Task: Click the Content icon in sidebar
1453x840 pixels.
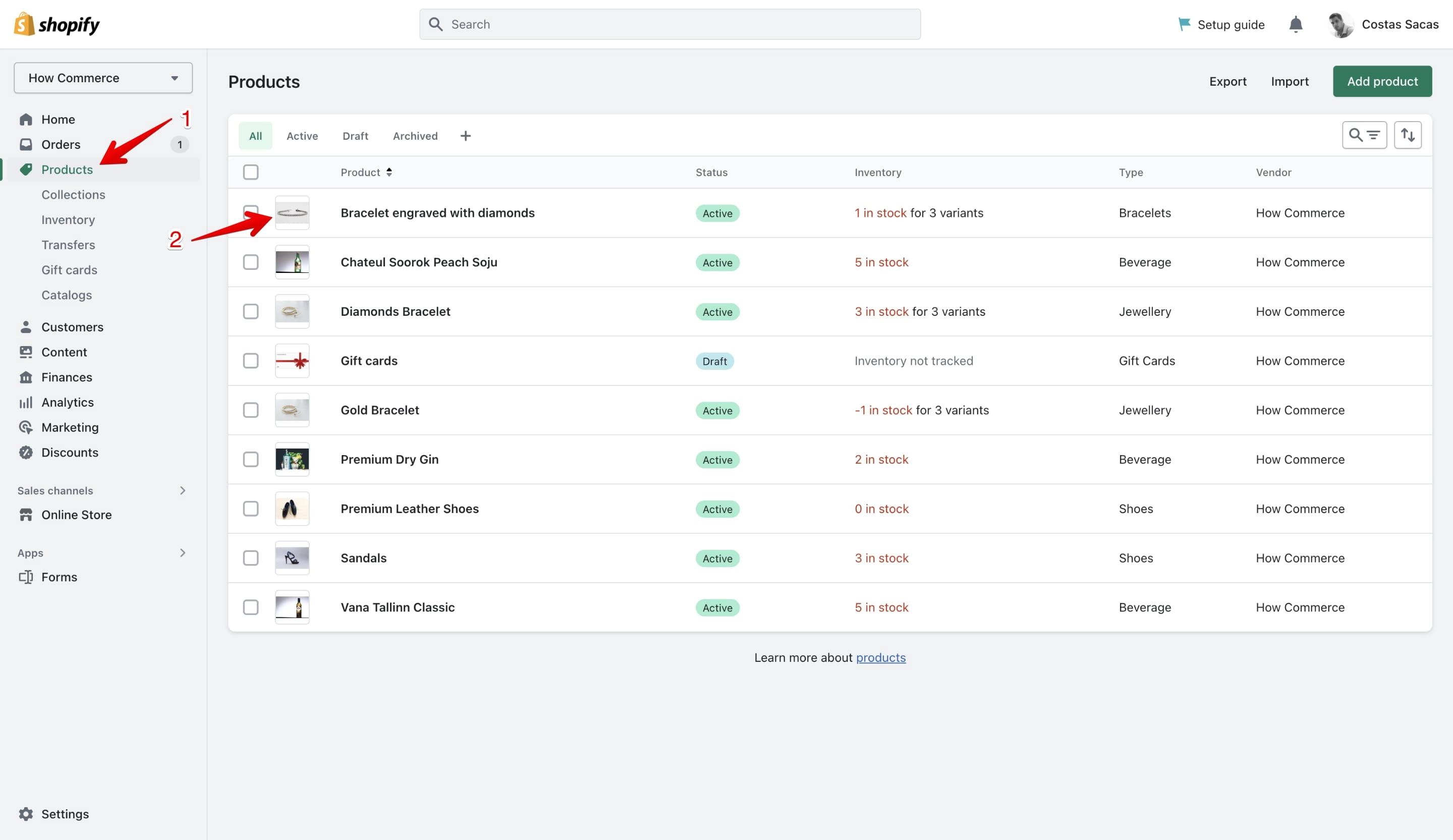Action: (26, 352)
